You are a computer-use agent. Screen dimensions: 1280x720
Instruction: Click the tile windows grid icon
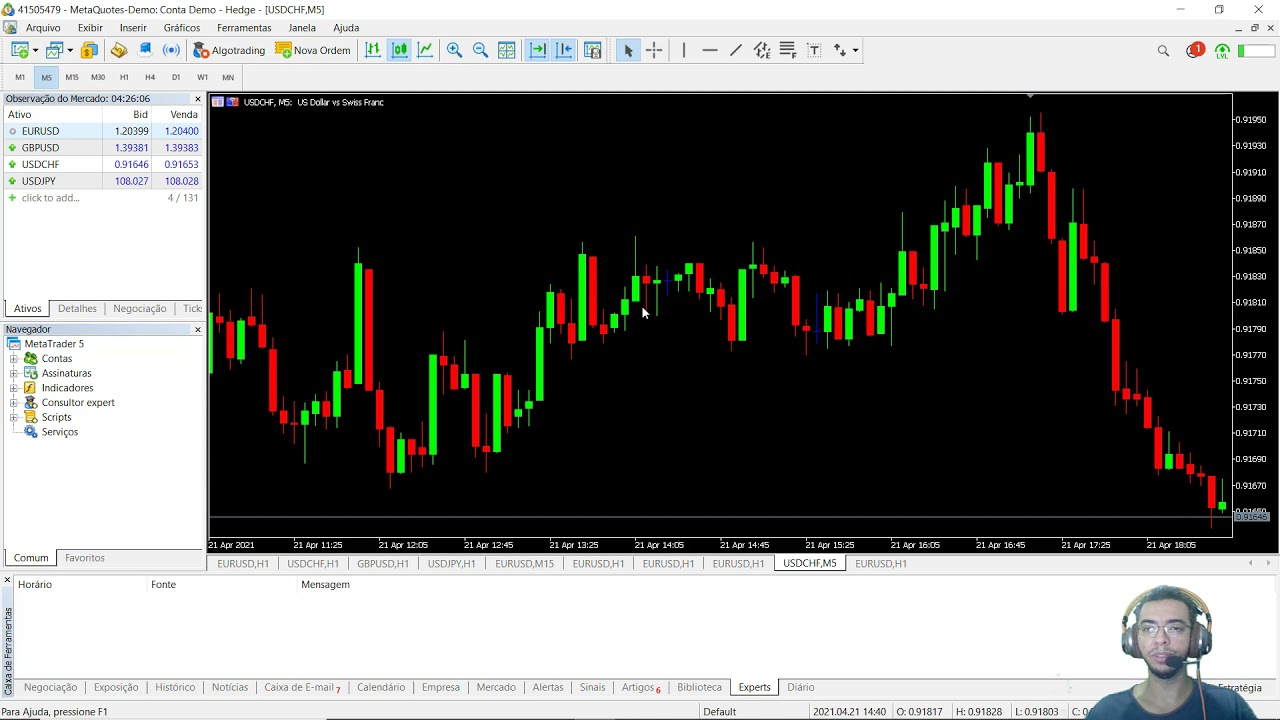click(x=507, y=50)
